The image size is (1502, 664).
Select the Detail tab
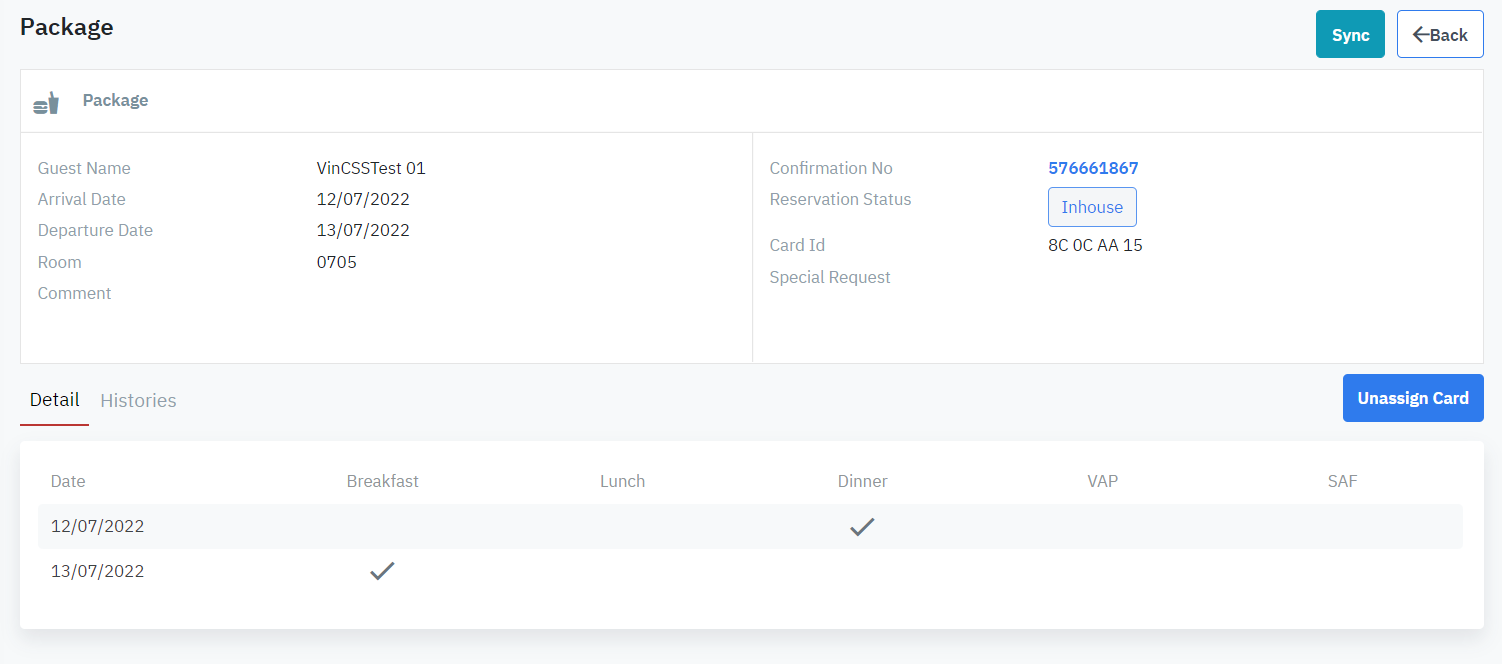click(x=54, y=400)
